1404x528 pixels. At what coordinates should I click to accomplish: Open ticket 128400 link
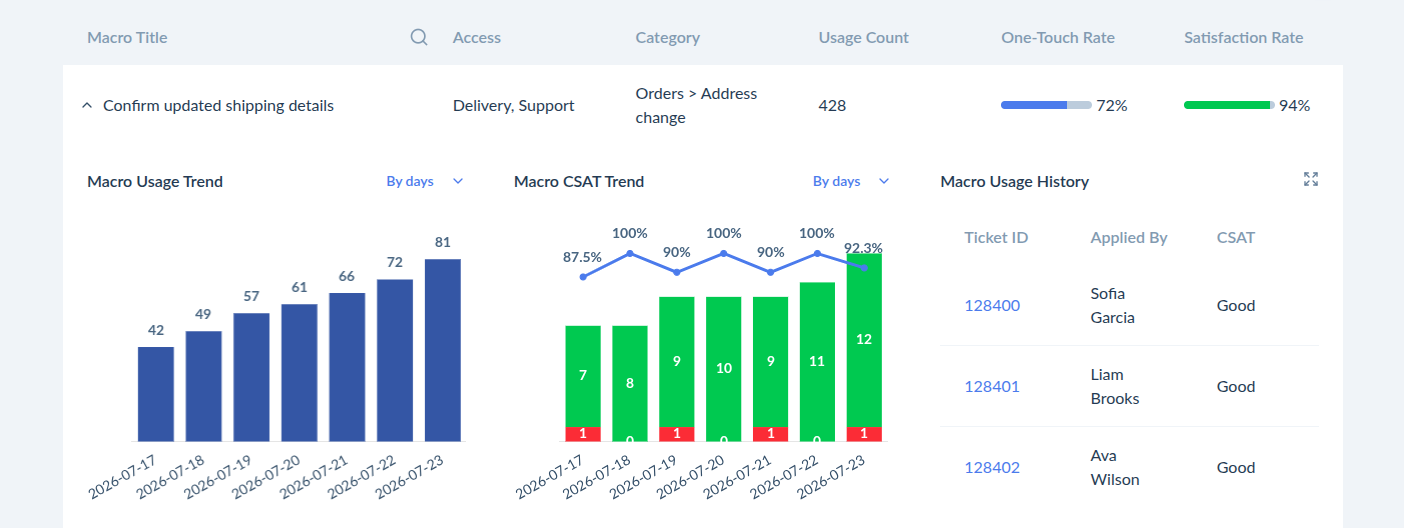tap(992, 306)
